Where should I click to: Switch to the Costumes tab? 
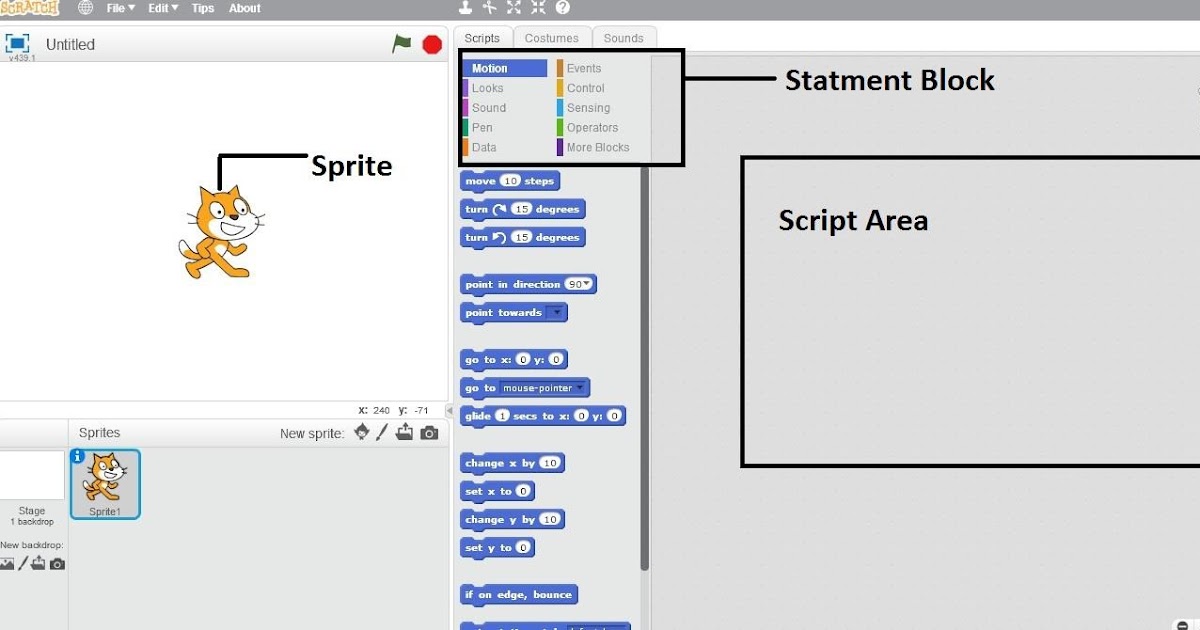point(552,37)
